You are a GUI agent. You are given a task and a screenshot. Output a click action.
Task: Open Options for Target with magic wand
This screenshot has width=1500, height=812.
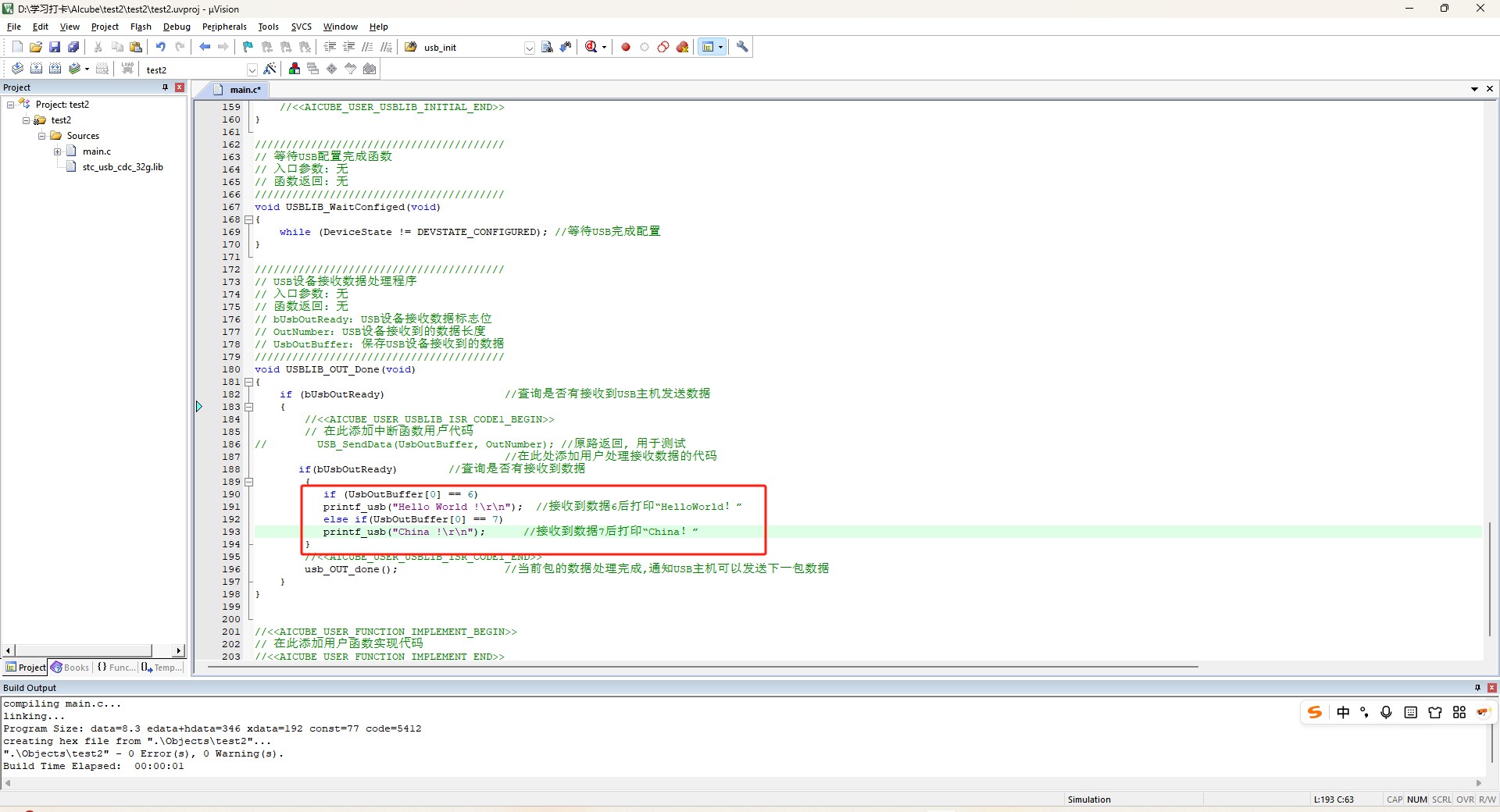click(x=270, y=69)
